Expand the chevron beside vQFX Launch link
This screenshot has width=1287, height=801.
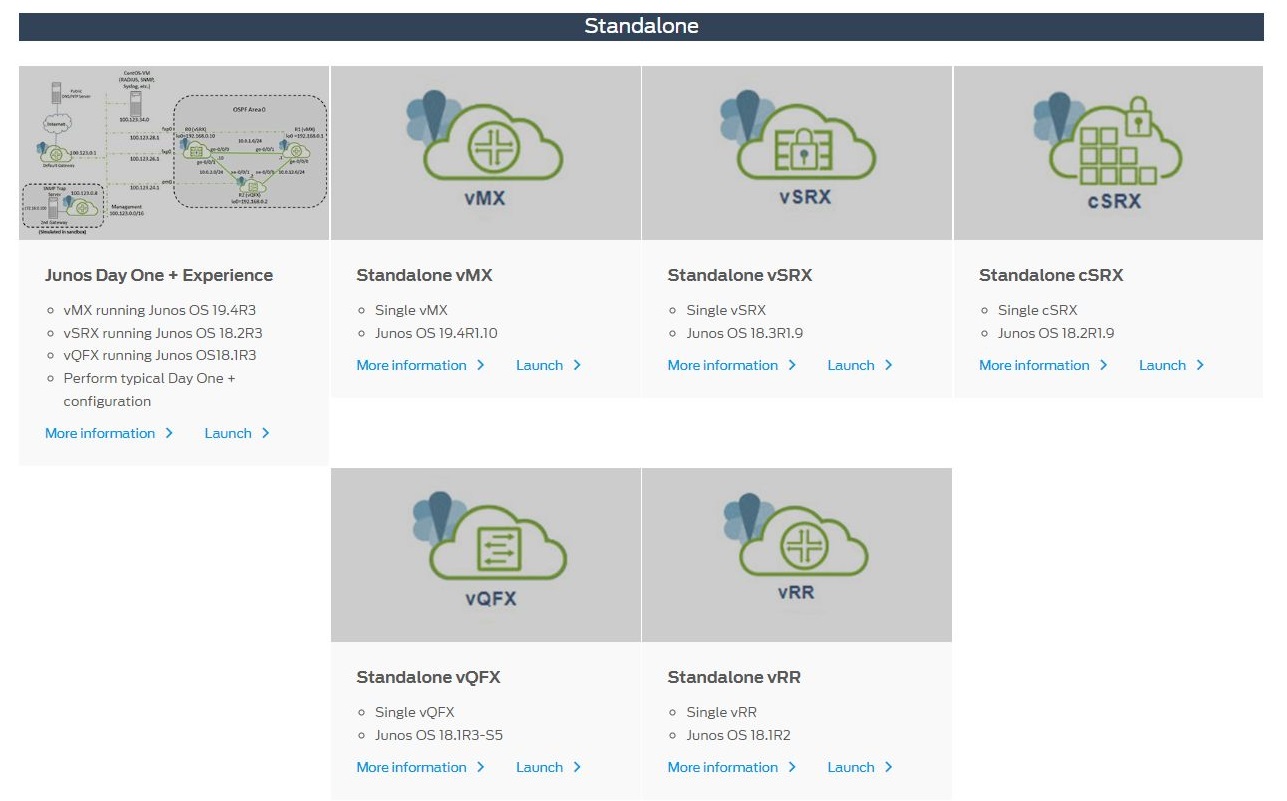point(575,767)
